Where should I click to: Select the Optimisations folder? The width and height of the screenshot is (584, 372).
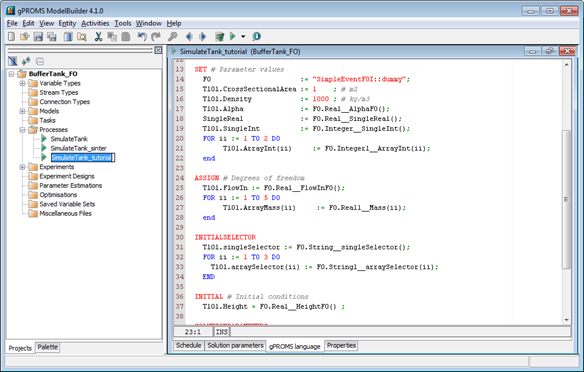click(x=58, y=195)
